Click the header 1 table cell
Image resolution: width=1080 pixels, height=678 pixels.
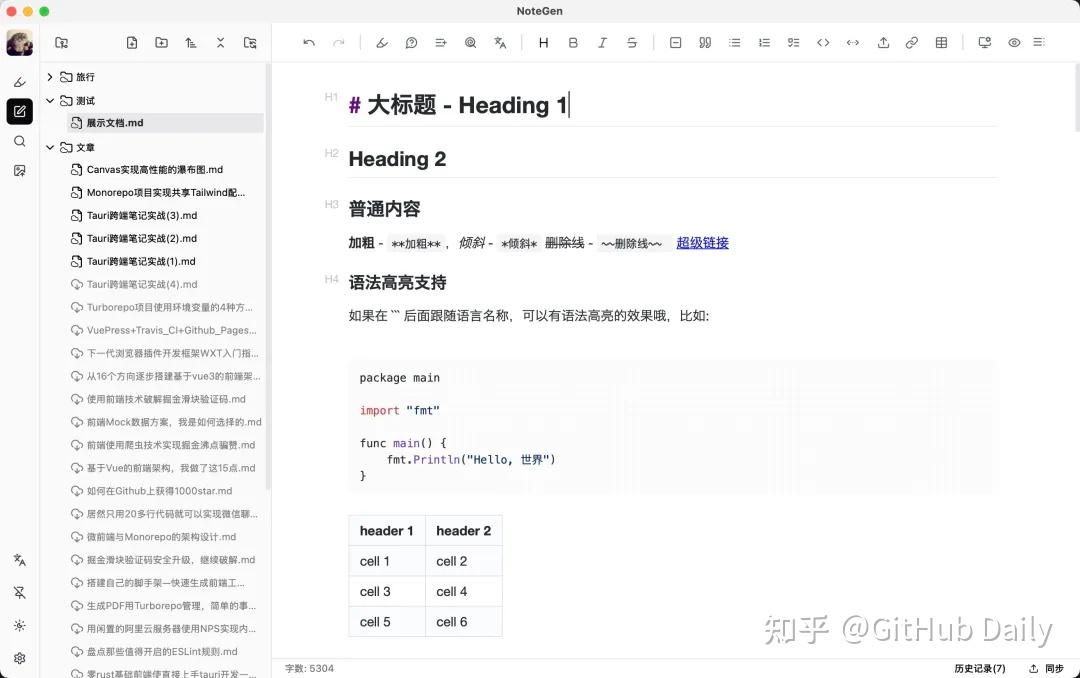pos(387,531)
